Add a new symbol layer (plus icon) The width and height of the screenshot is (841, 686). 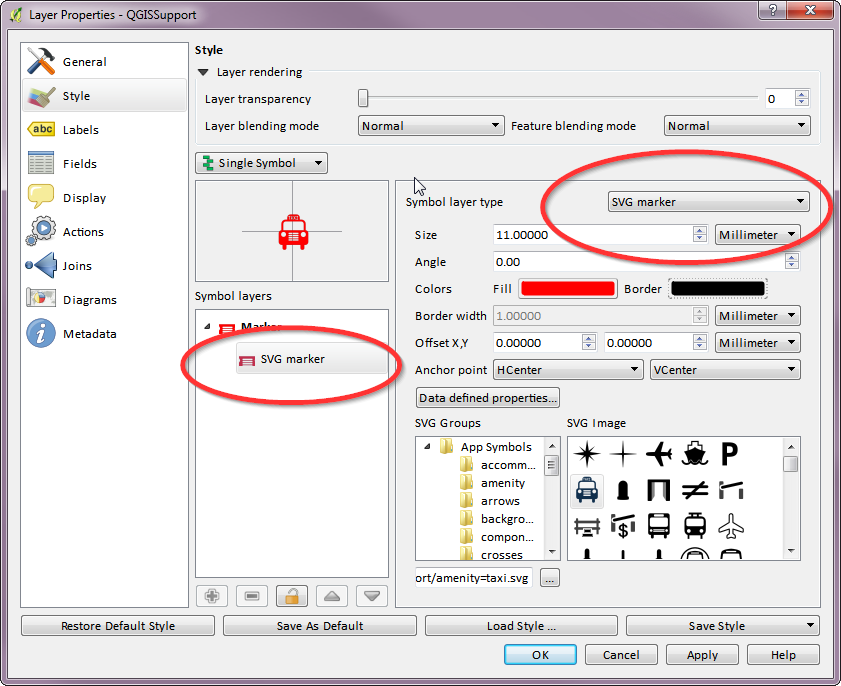[x=212, y=595]
